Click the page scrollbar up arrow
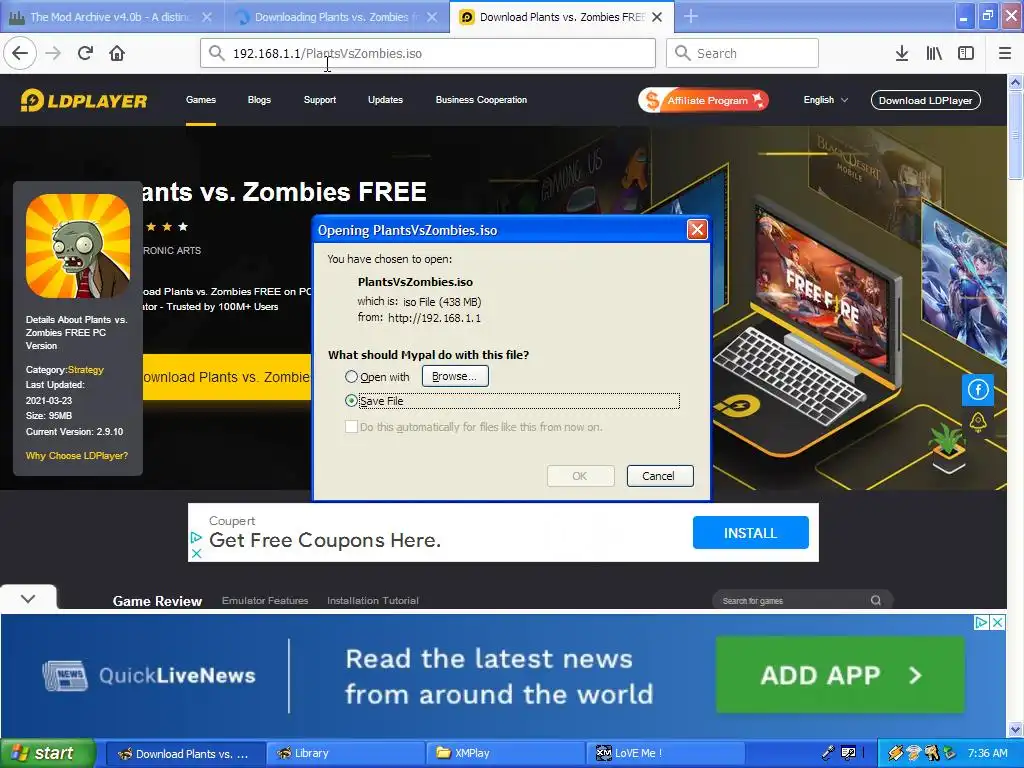This screenshot has height=768, width=1024. click(1015, 82)
